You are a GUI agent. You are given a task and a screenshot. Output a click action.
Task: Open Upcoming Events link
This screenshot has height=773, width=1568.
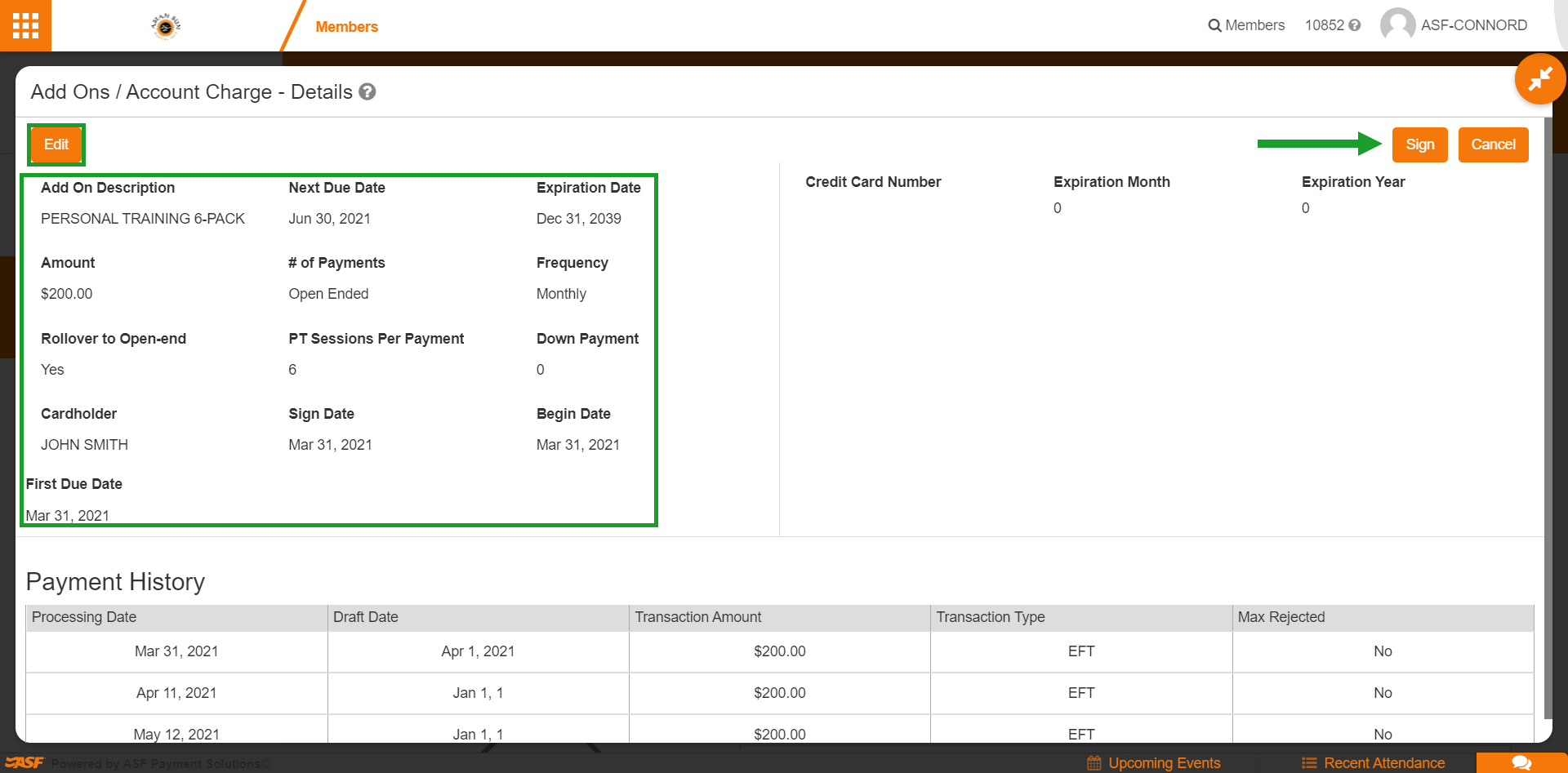[x=1164, y=763]
